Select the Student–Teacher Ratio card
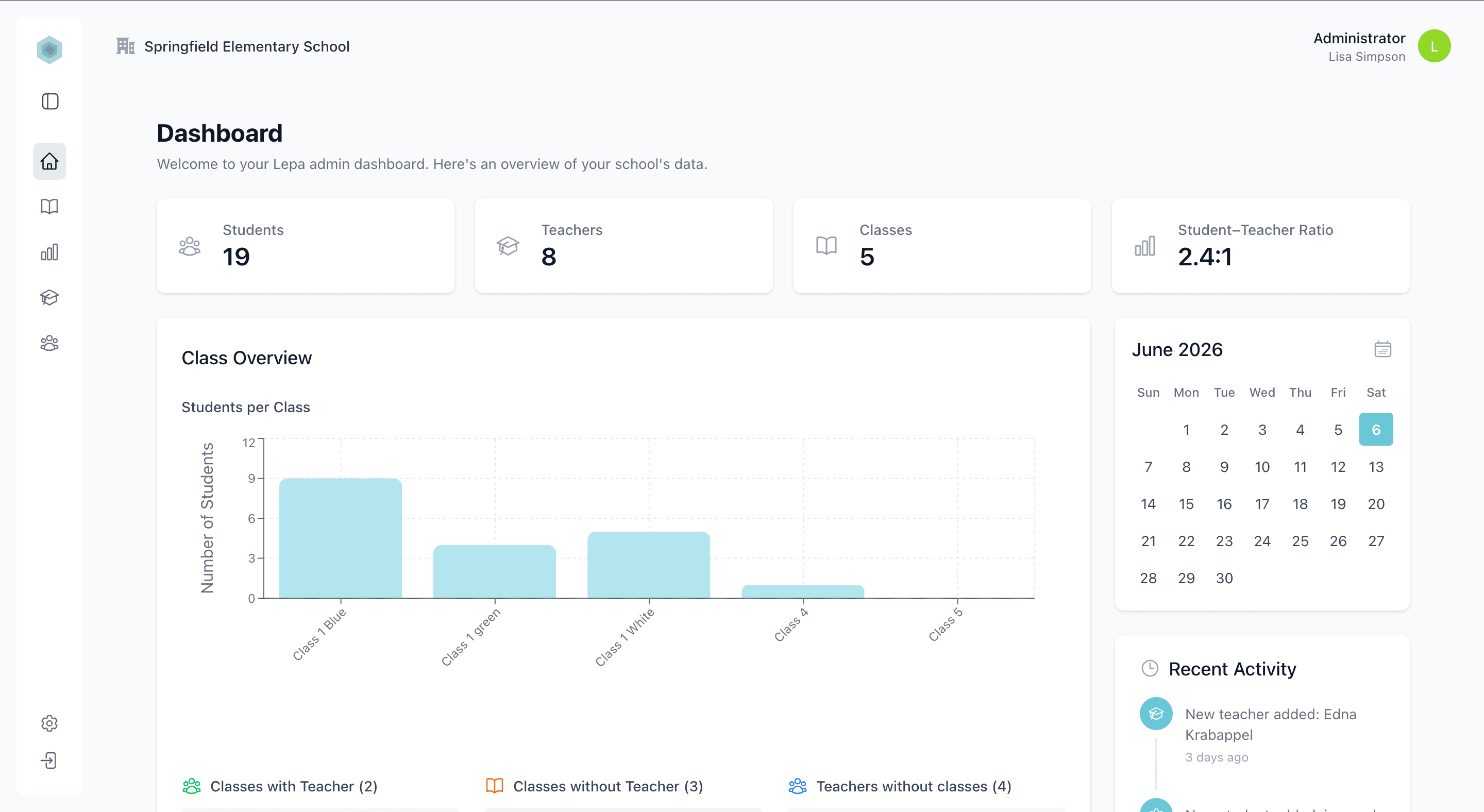This screenshot has height=812, width=1484. [x=1260, y=246]
